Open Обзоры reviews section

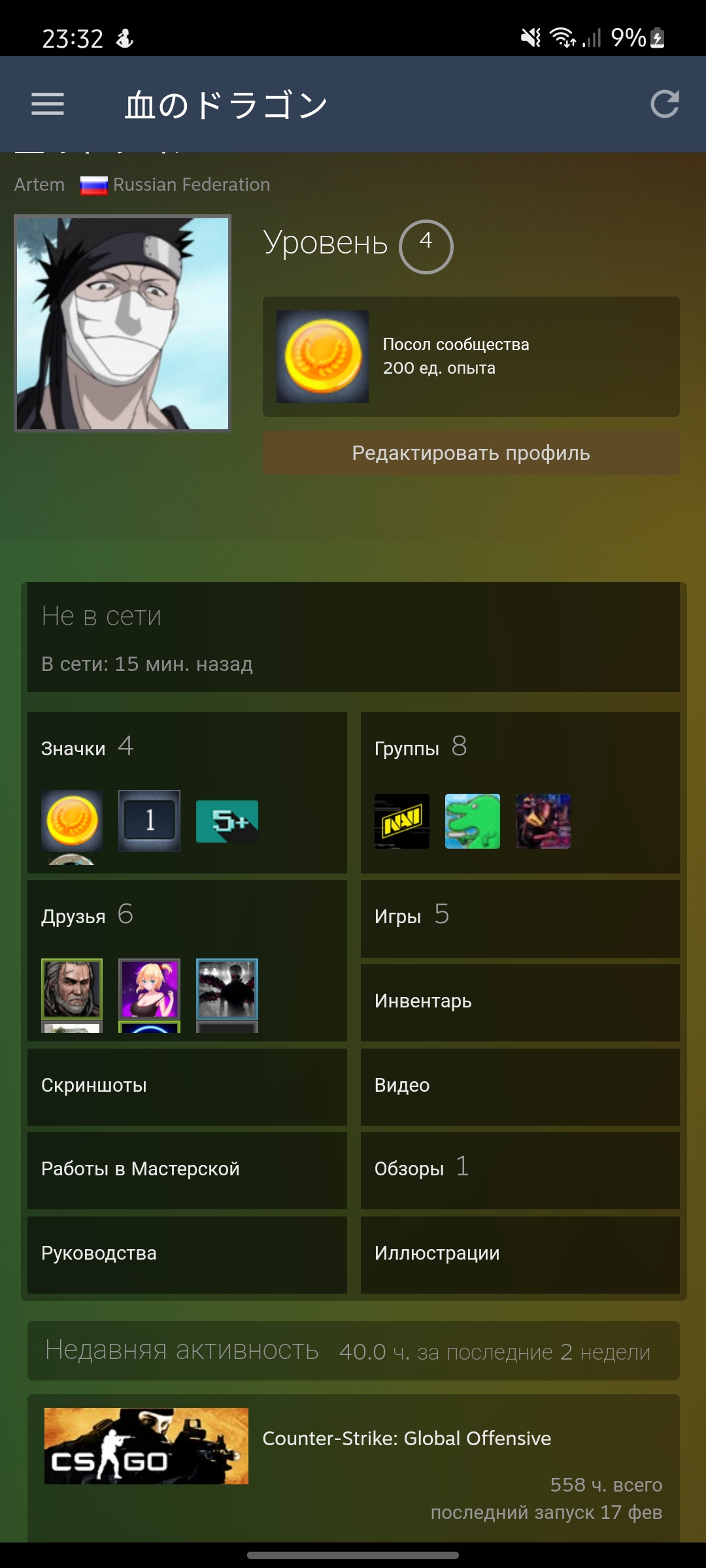coord(520,1171)
